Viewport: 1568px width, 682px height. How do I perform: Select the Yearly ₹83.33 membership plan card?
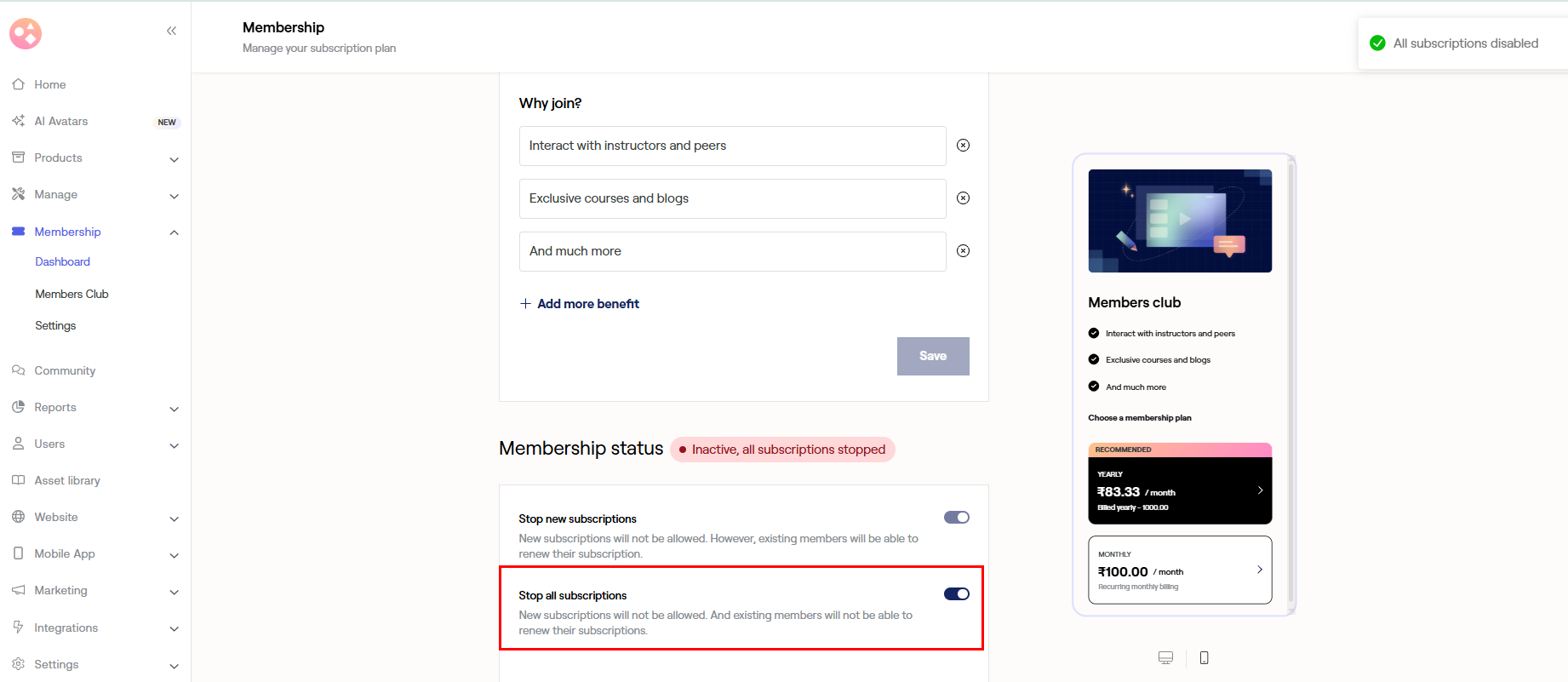(x=1179, y=490)
